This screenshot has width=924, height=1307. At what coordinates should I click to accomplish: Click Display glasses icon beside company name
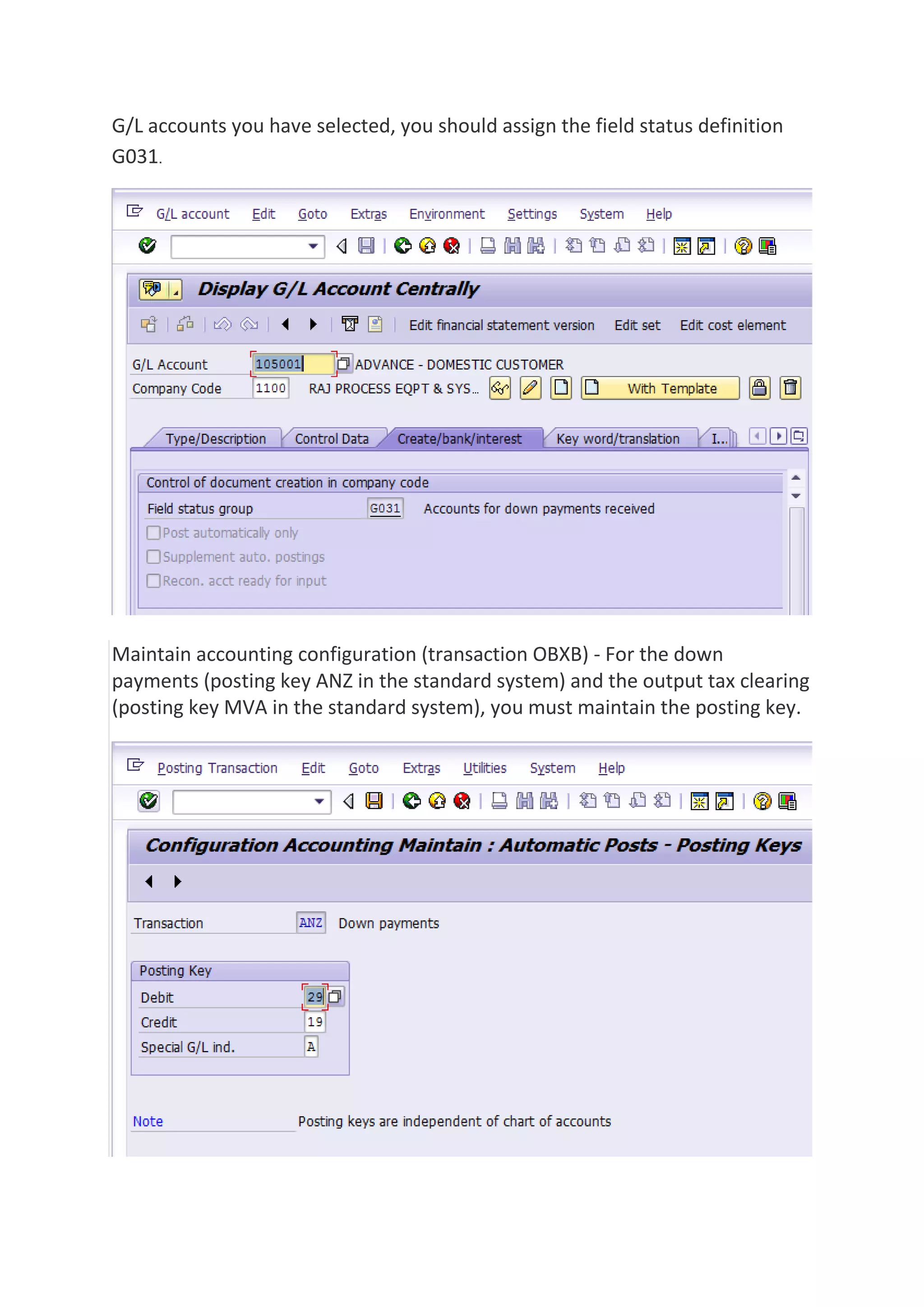point(500,388)
